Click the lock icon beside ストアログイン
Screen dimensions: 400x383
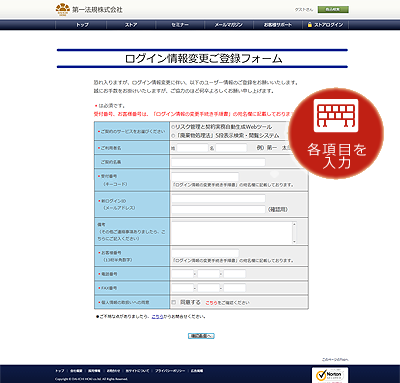[x=310, y=25]
